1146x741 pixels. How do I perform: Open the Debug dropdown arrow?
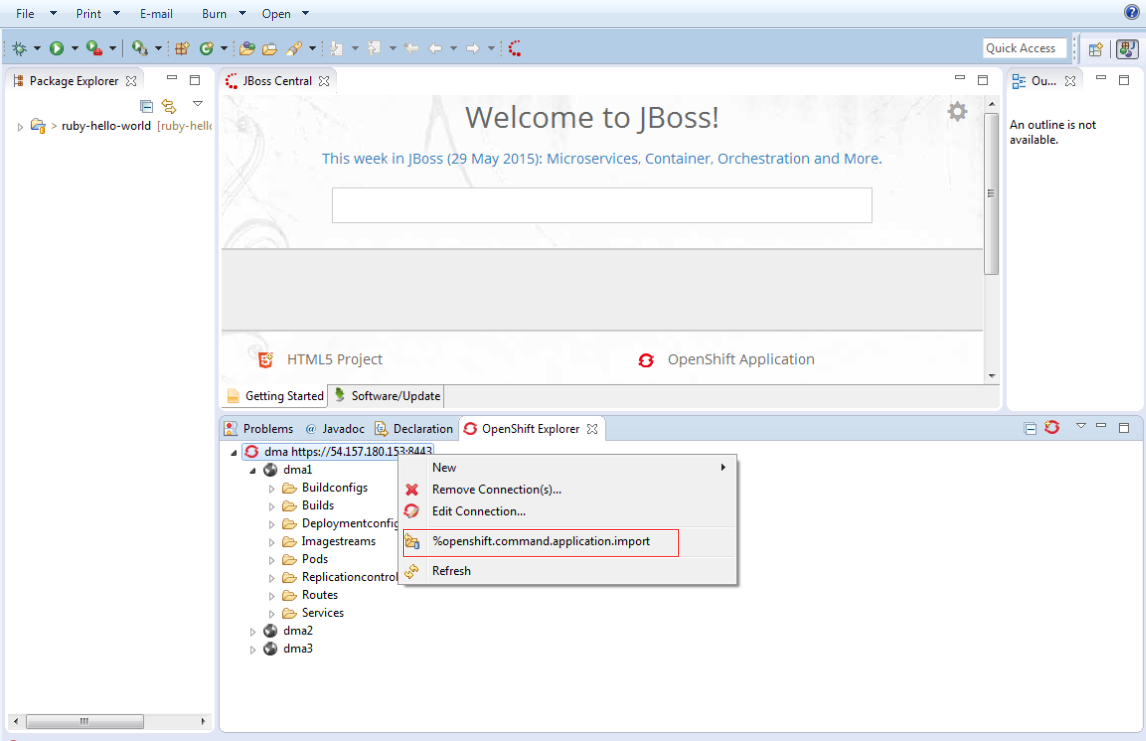click(x=37, y=49)
